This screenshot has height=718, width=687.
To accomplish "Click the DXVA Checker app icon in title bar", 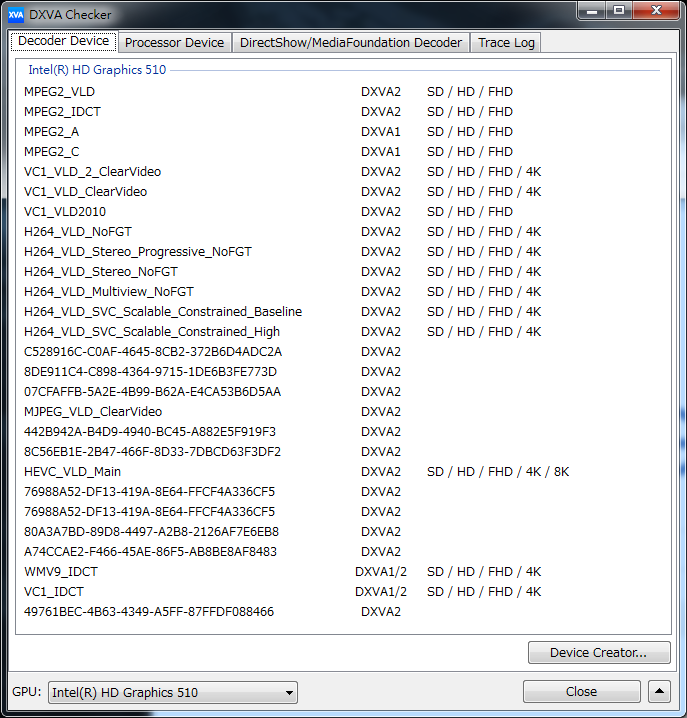I will point(16,14).
